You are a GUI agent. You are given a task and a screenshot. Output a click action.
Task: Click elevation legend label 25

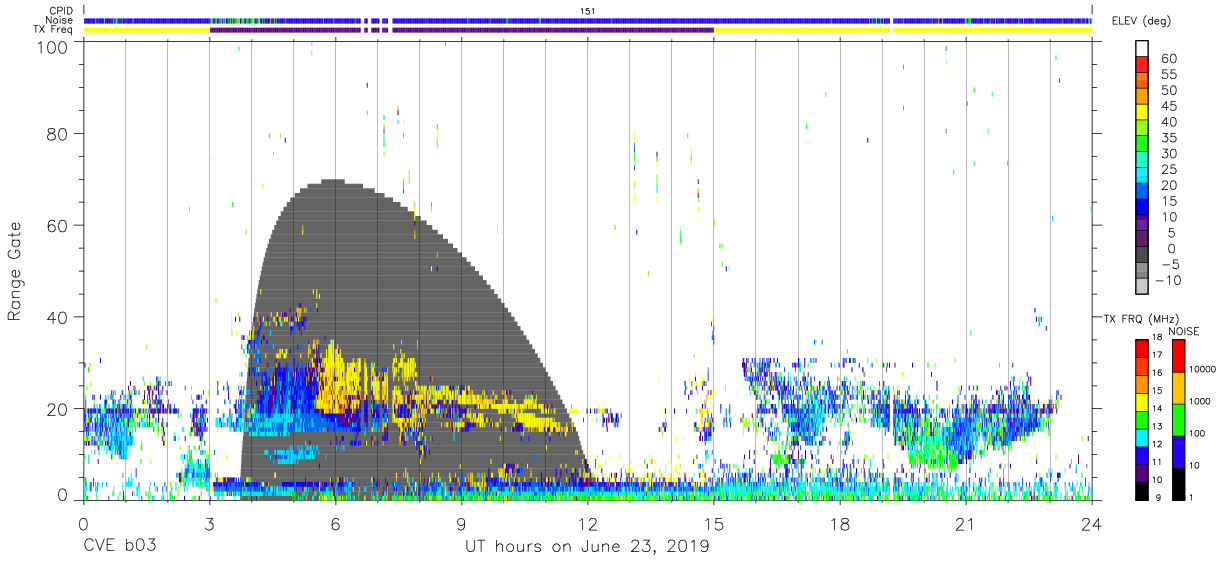coord(1168,170)
